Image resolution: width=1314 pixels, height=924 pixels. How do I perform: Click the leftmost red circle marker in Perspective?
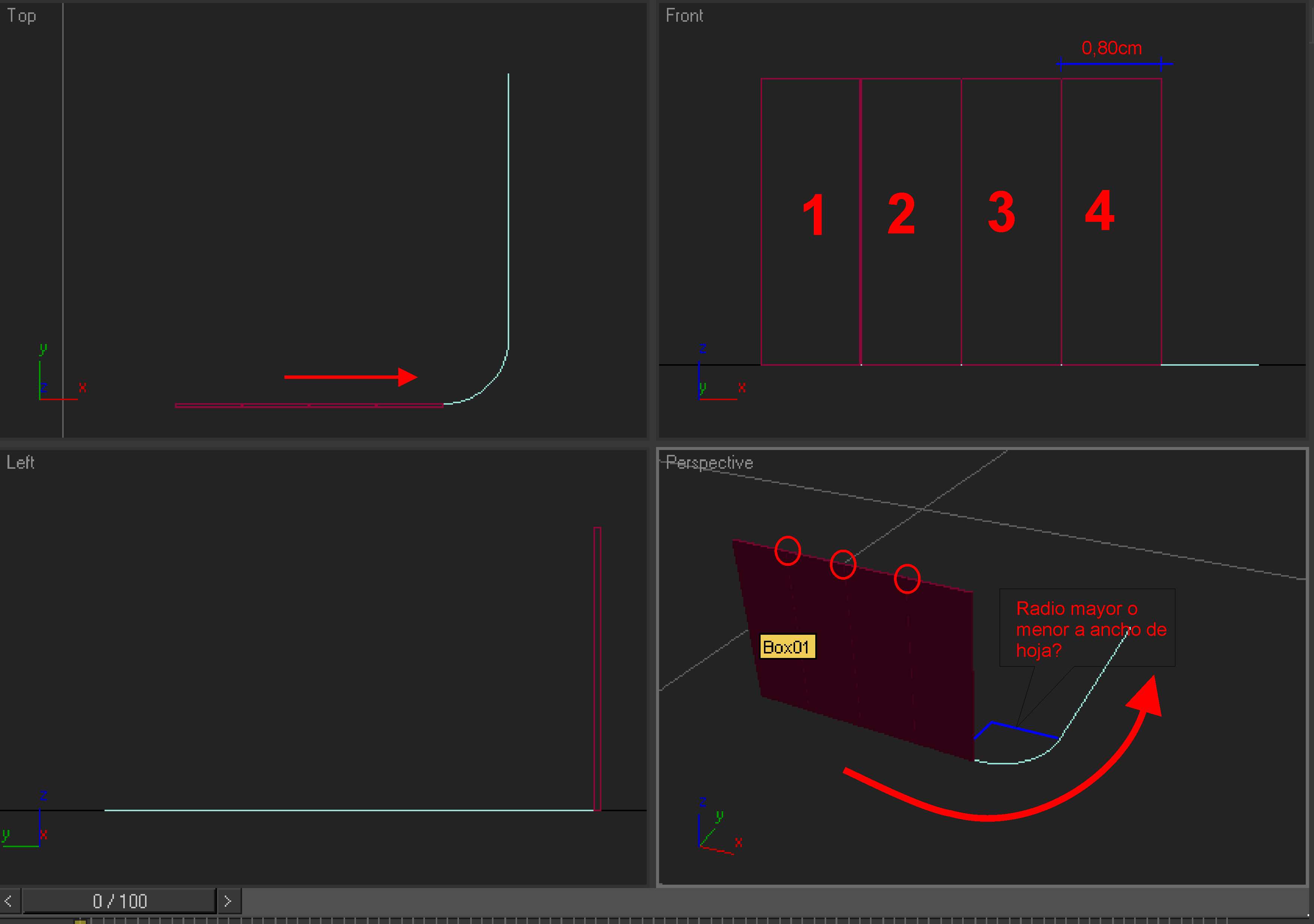click(x=788, y=550)
